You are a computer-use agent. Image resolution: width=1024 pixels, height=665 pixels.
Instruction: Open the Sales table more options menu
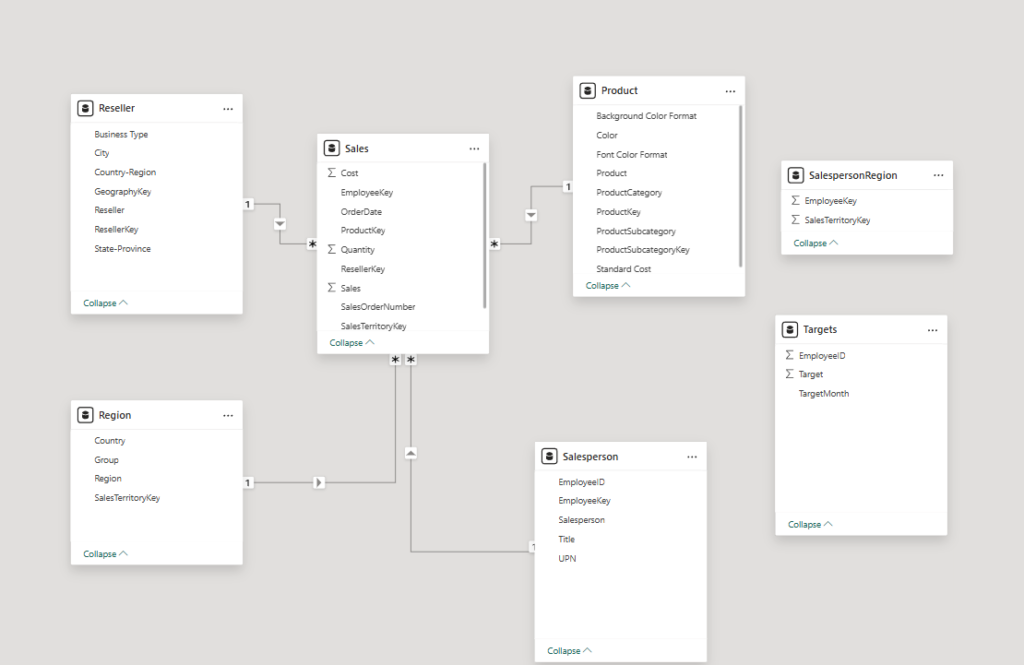(x=474, y=149)
